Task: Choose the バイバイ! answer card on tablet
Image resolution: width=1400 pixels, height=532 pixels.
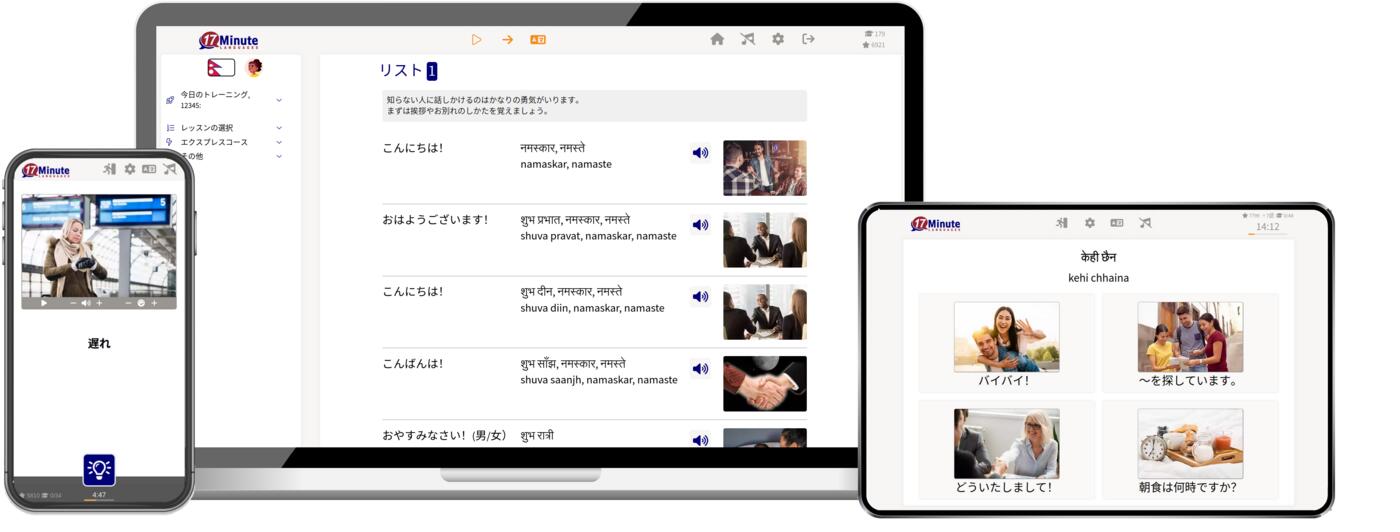Action: coord(1006,343)
